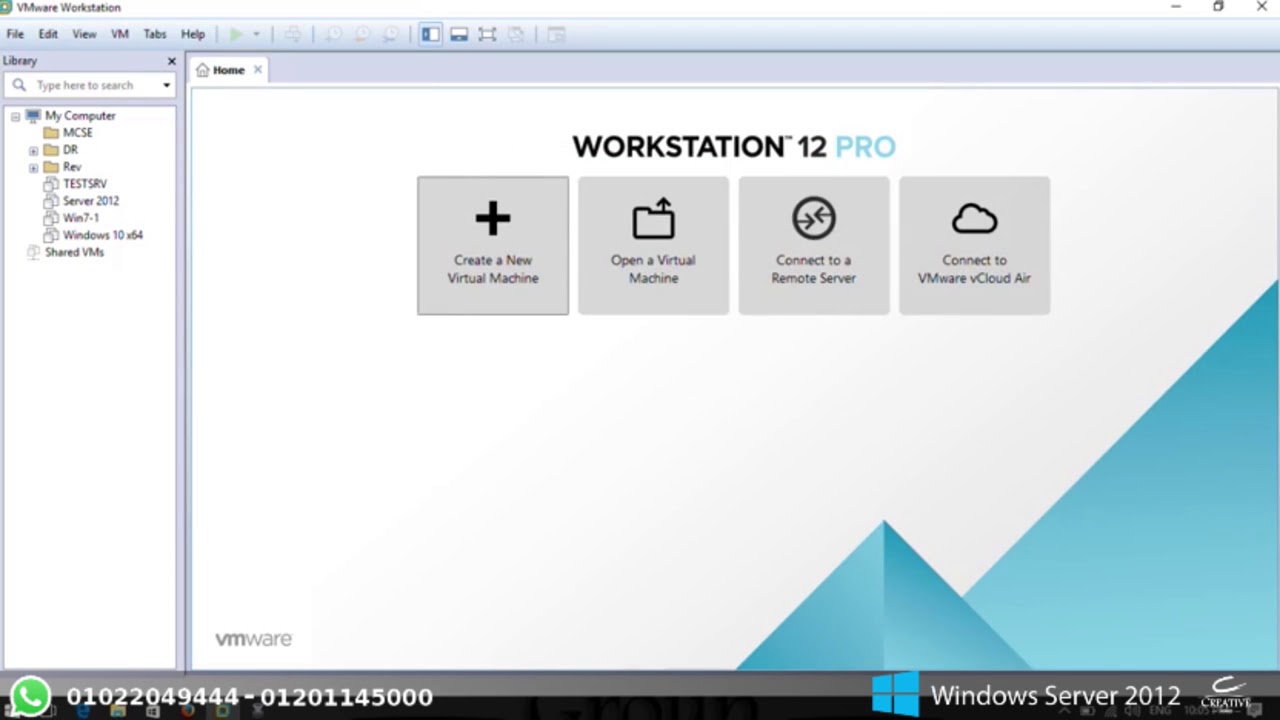Image resolution: width=1280 pixels, height=720 pixels.
Task: Click Connect to a Remote Server
Action: click(x=814, y=246)
